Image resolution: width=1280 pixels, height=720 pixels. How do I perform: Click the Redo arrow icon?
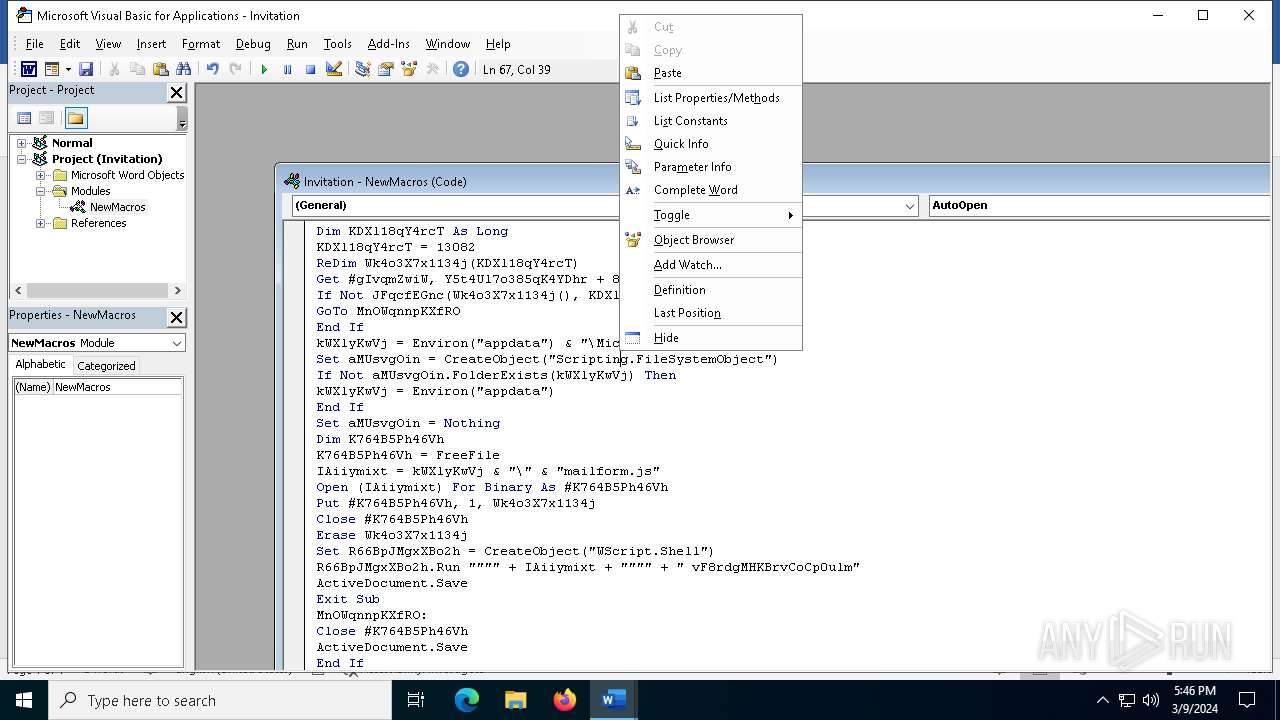point(235,69)
